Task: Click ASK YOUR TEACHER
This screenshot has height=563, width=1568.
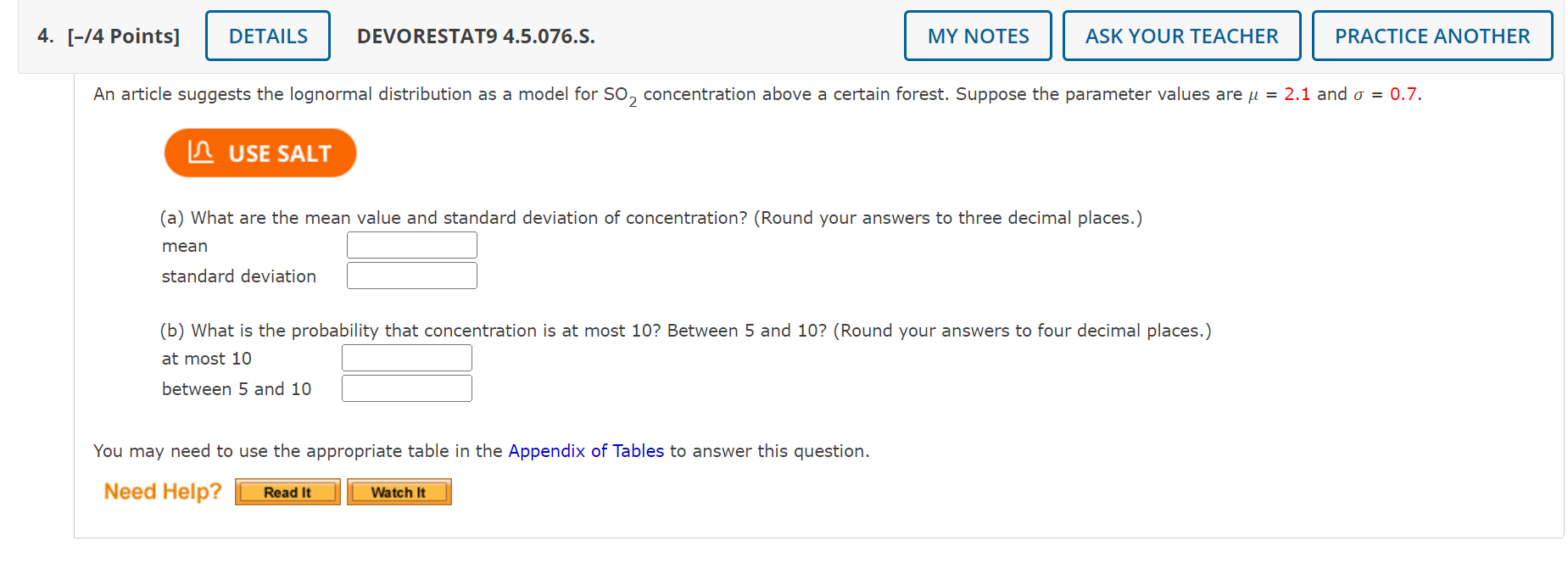Action: (x=1181, y=36)
